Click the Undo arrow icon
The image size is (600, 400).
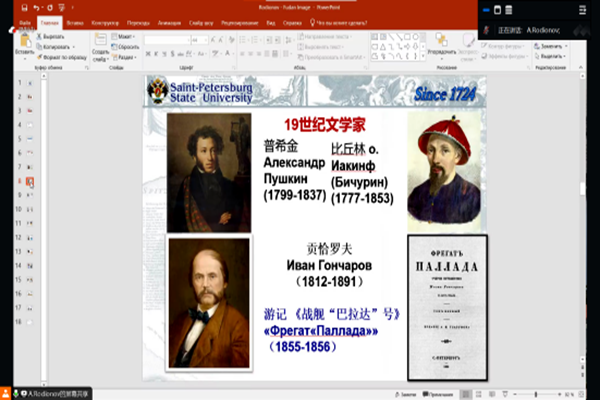36,8
